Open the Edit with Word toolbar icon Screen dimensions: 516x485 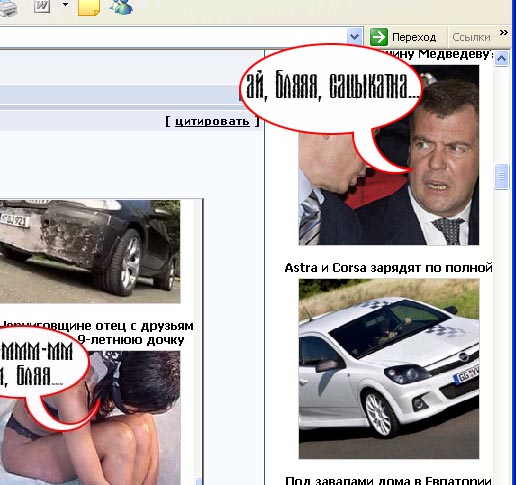coord(42,6)
